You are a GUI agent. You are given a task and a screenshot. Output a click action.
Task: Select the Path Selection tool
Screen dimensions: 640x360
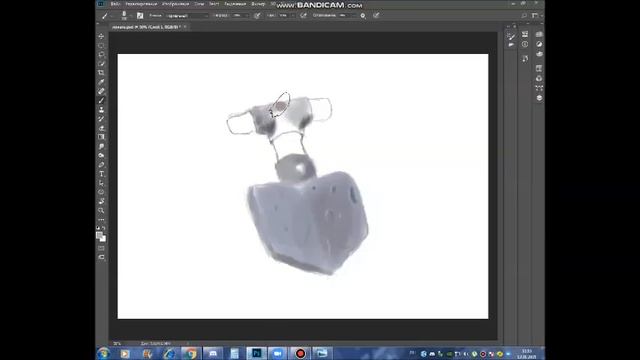[101, 183]
